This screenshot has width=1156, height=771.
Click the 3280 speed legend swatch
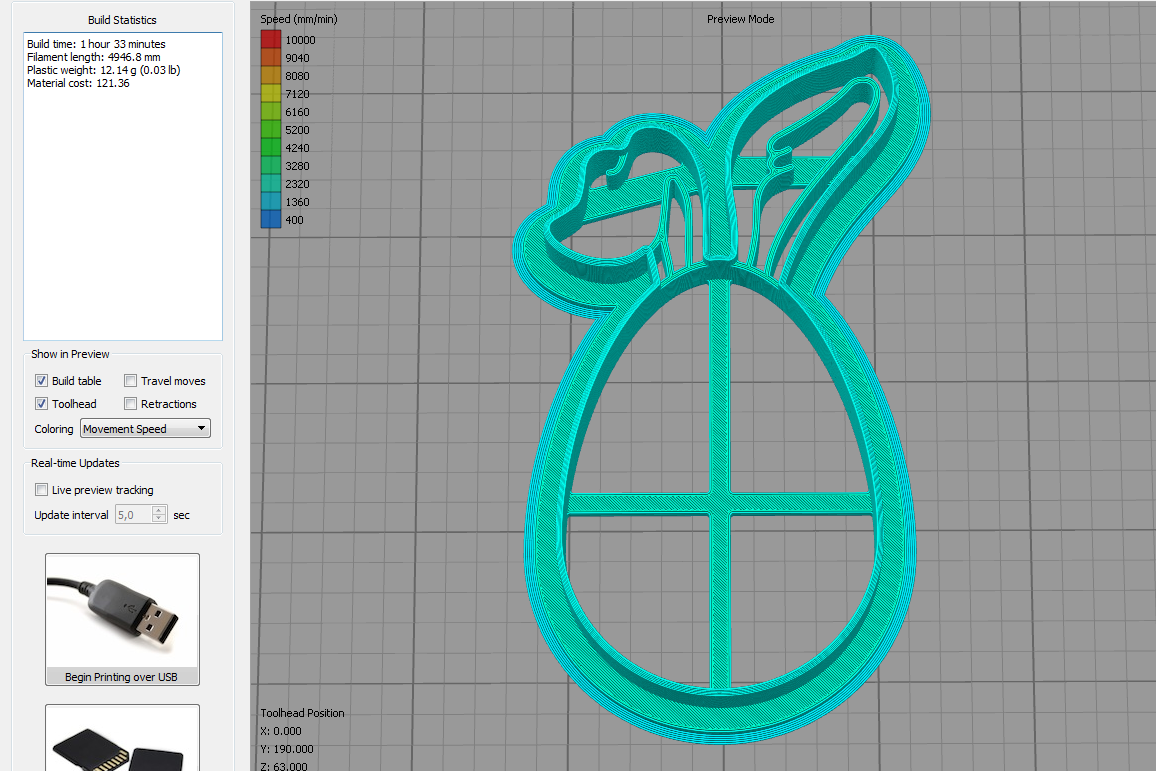pyautogui.click(x=271, y=165)
